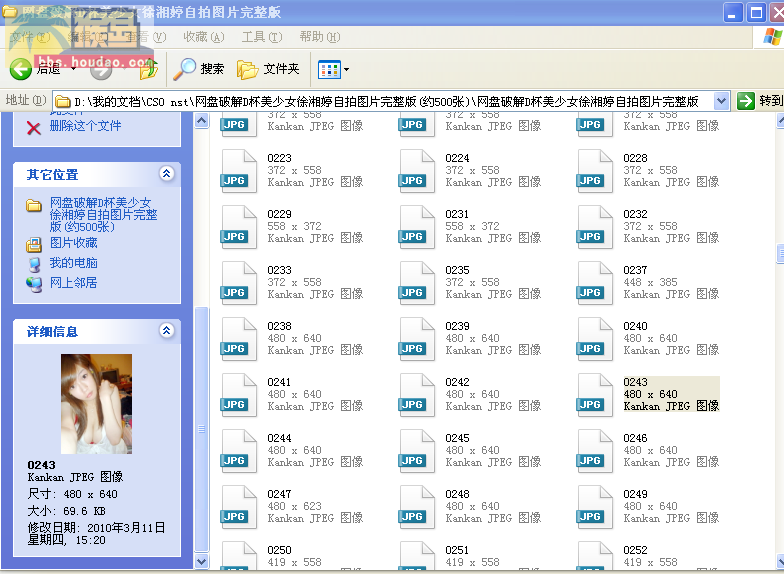Click the file name 0250
Screen dimensions: 784x574
point(279,550)
